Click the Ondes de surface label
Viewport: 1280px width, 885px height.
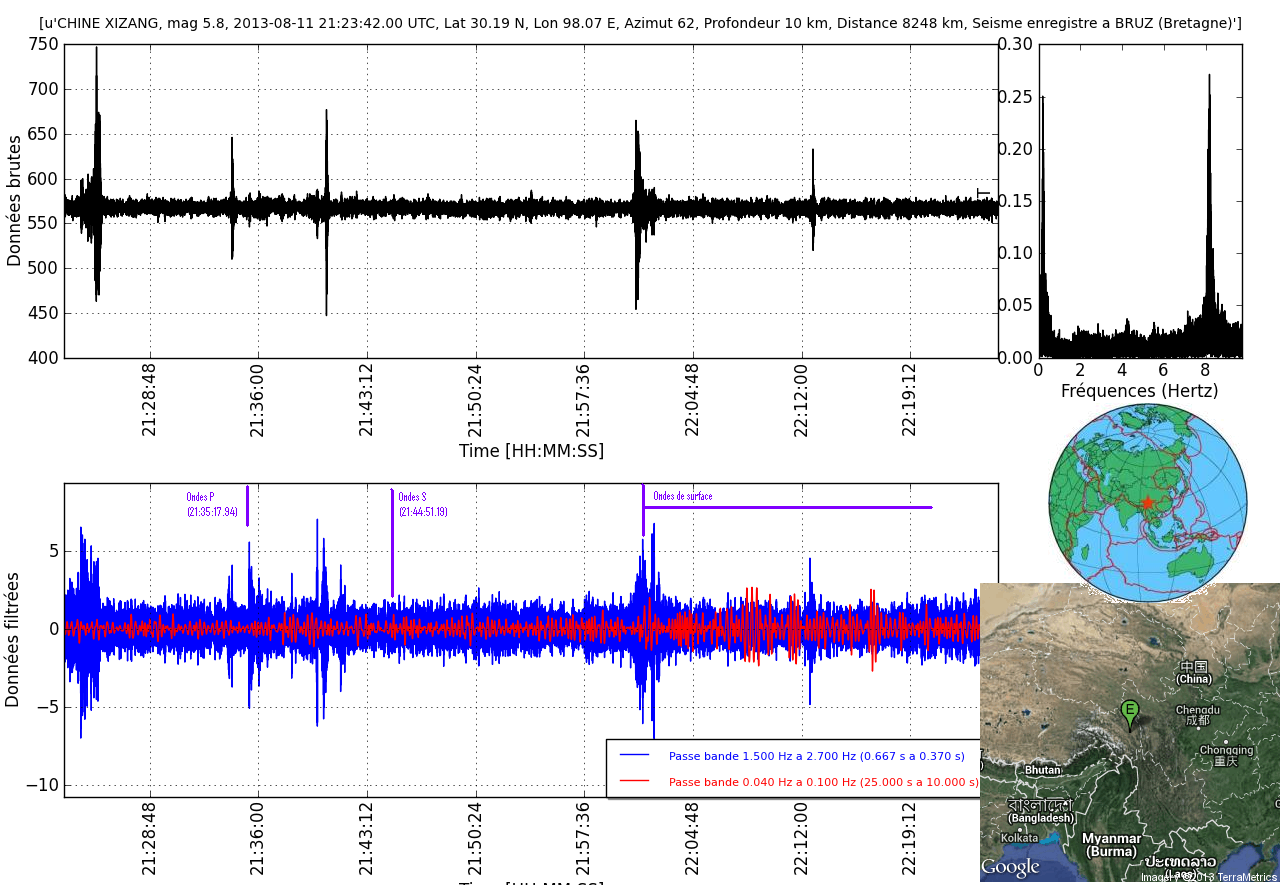pos(682,496)
